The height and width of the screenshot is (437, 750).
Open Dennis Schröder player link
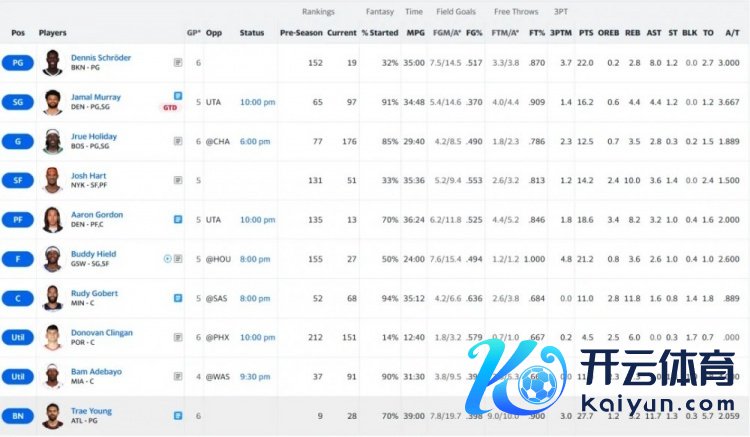click(101, 57)
